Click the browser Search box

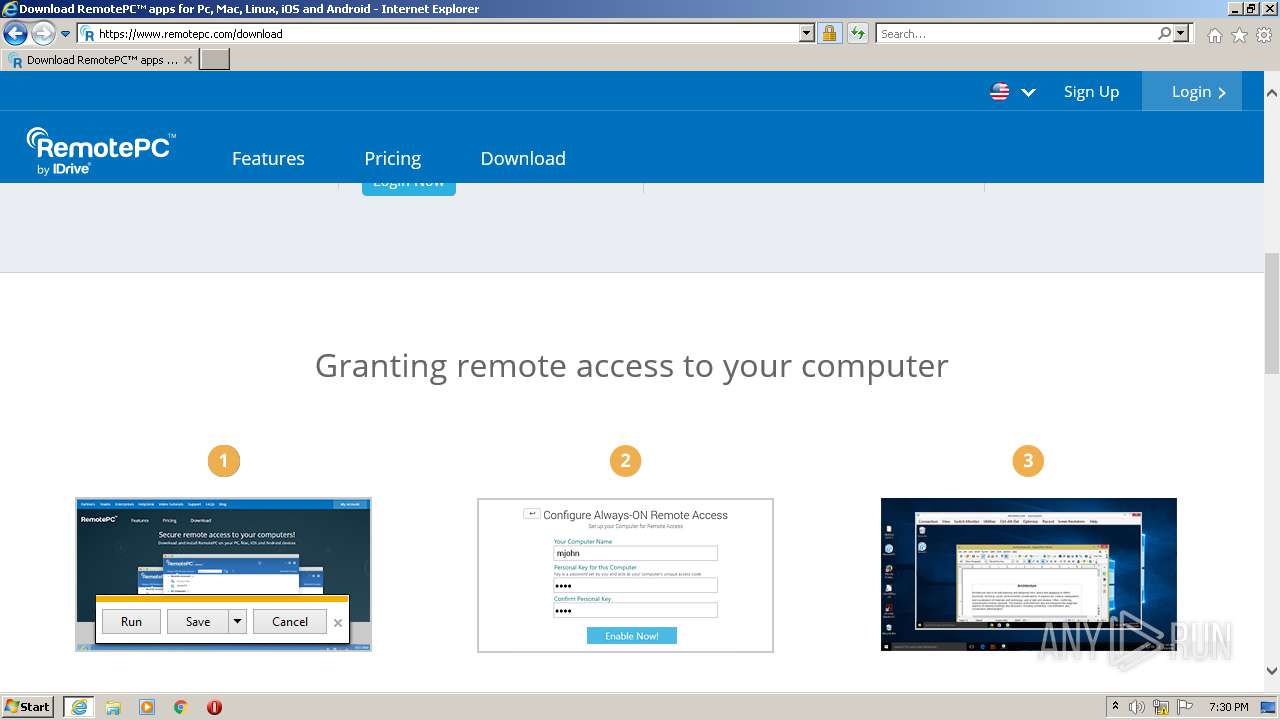pos(1016,33)
